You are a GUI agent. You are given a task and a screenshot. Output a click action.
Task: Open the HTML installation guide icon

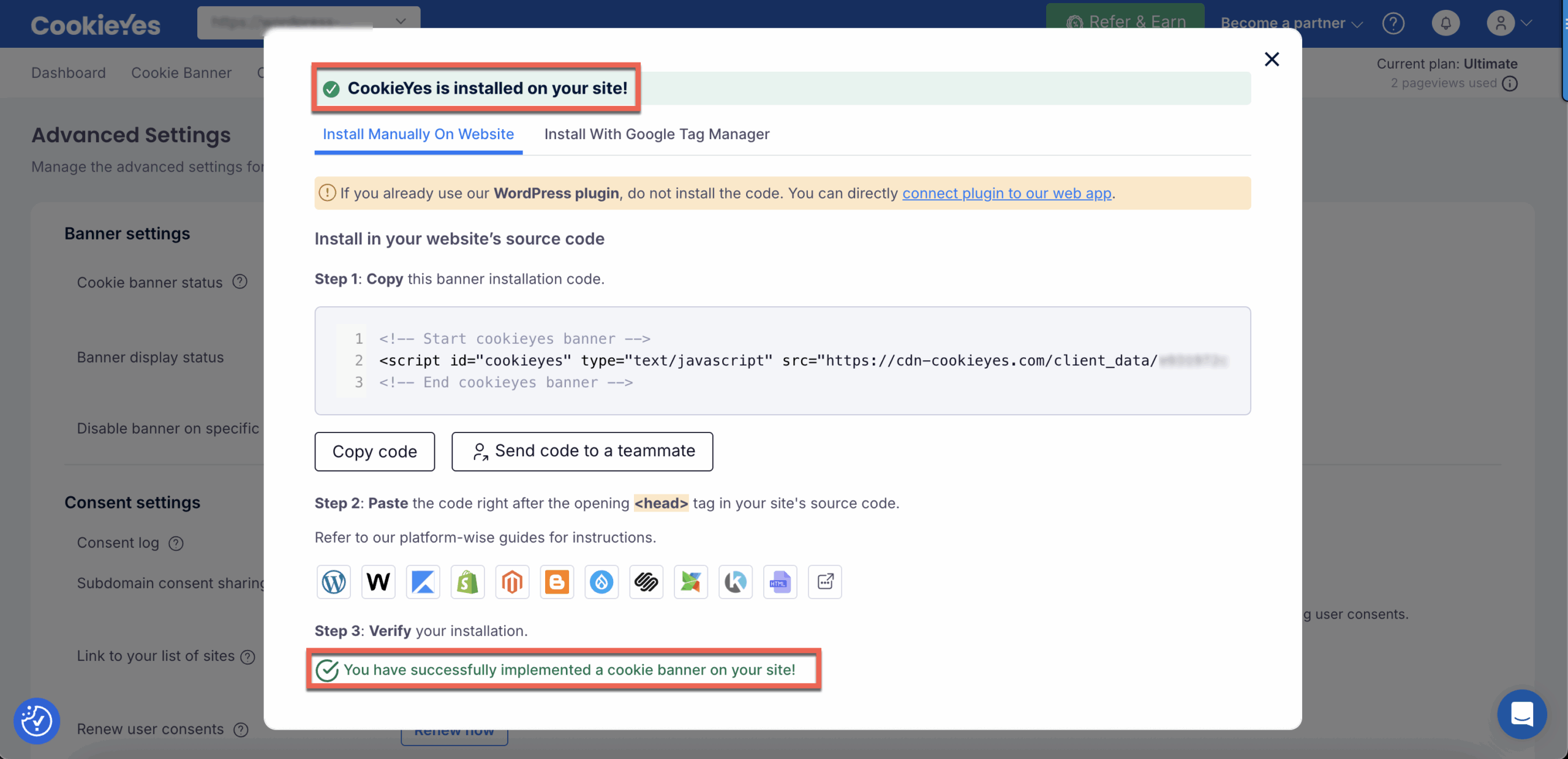pyautogui.click(x=780, y=581)
